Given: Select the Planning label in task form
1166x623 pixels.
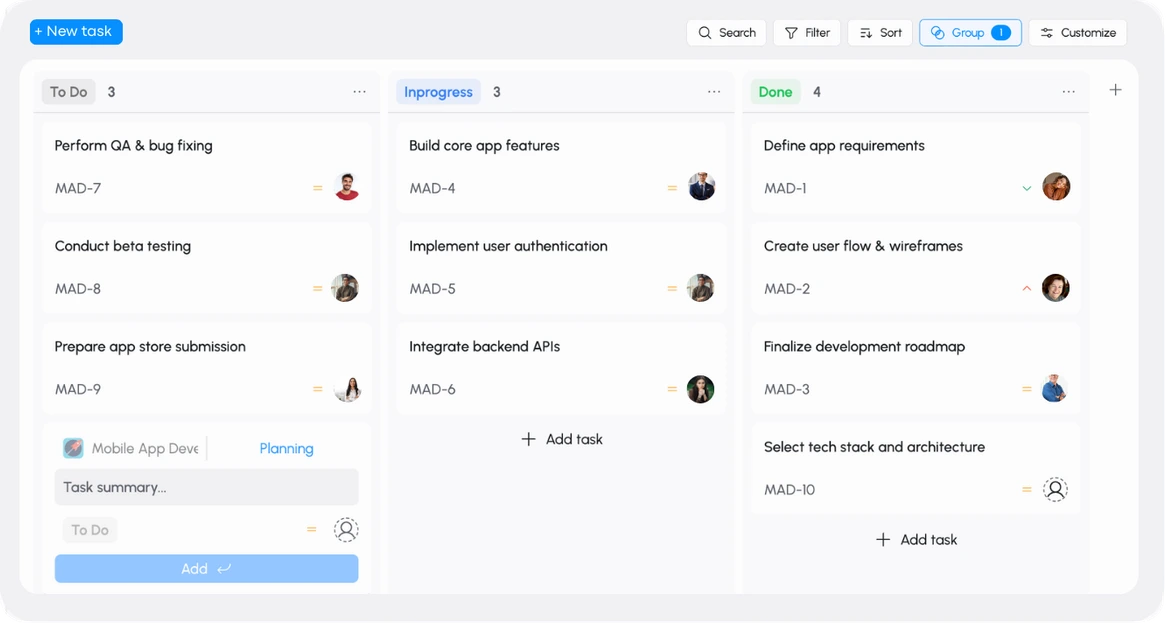Looking at the screenshot, I should [286, 449].
